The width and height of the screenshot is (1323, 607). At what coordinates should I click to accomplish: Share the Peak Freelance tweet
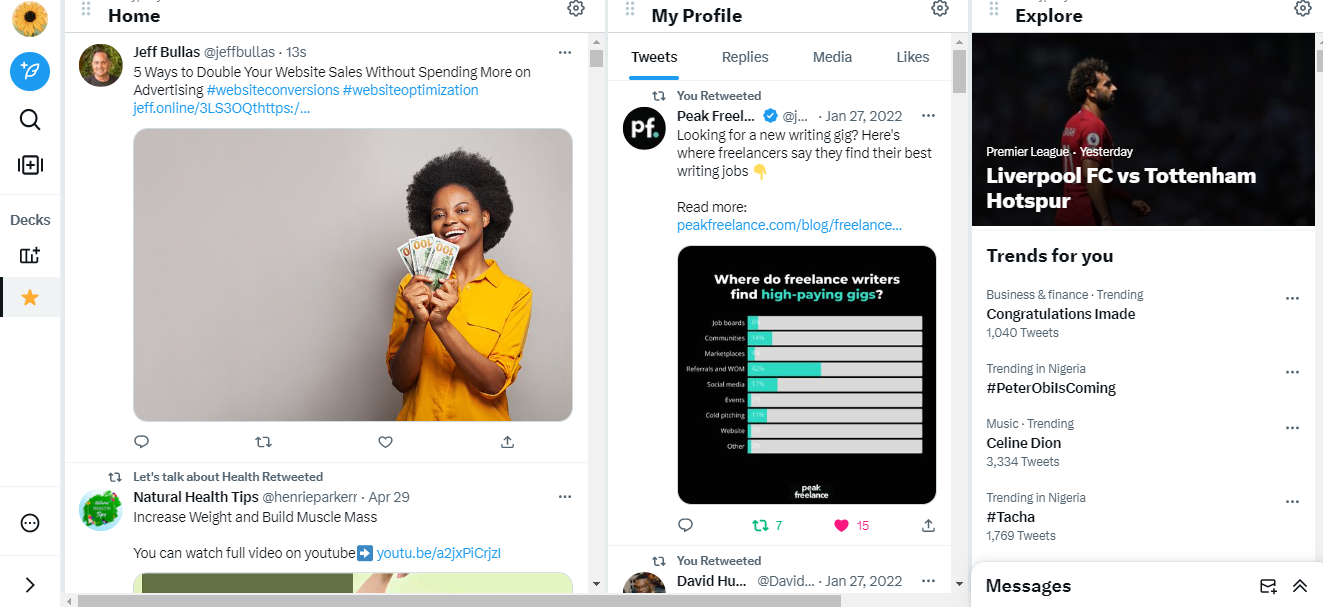[928, 525]
